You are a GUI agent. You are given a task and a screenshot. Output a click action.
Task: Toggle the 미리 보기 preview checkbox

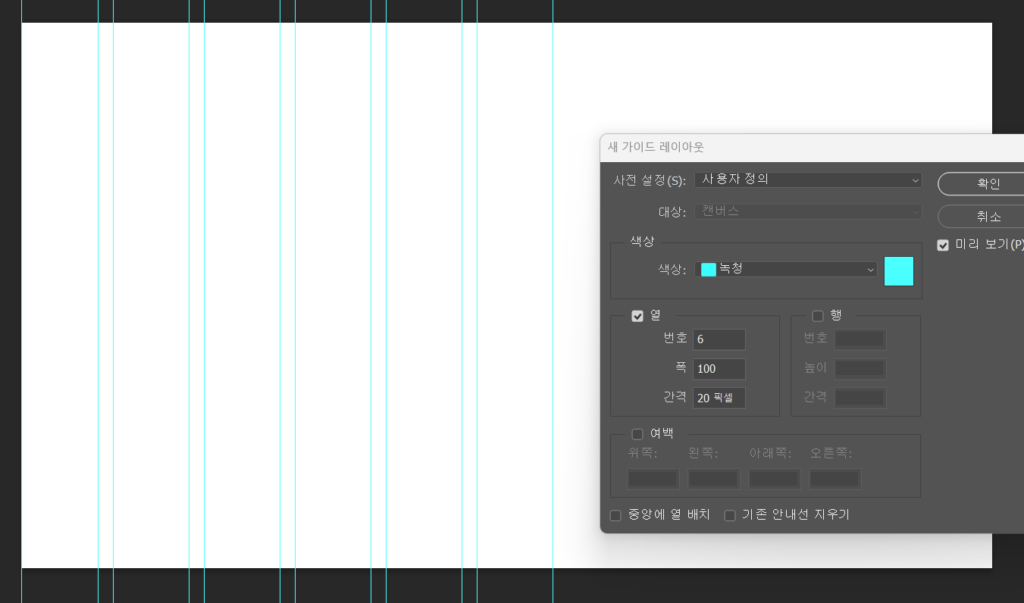click(943, 245)
